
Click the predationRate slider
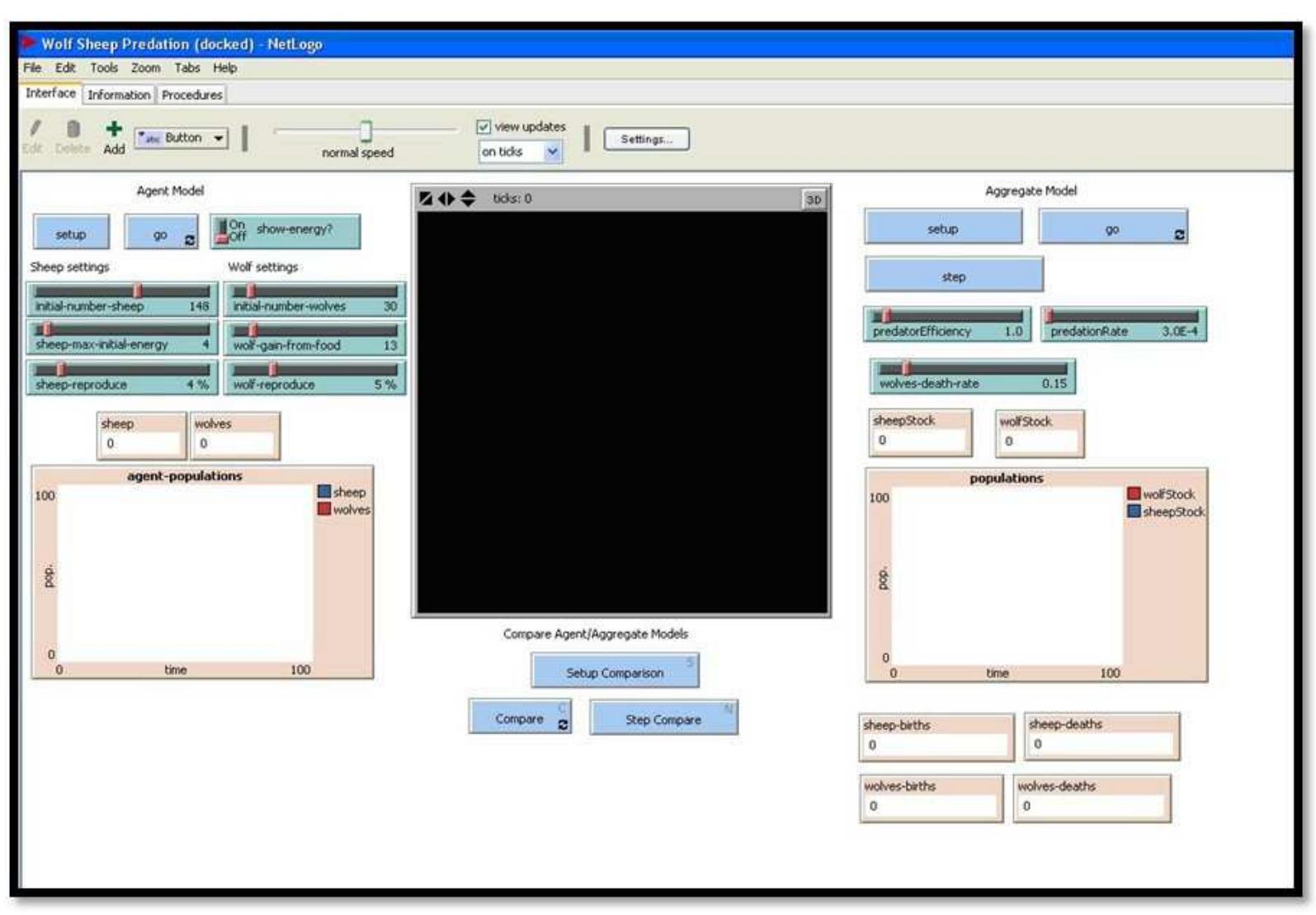click(x=1124, y=323)
